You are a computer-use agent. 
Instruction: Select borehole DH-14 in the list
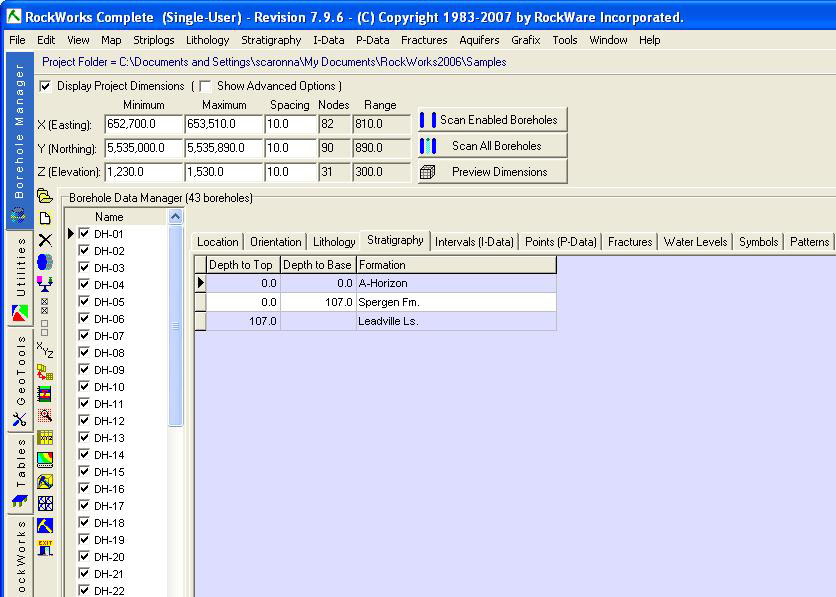coord(109,455)
